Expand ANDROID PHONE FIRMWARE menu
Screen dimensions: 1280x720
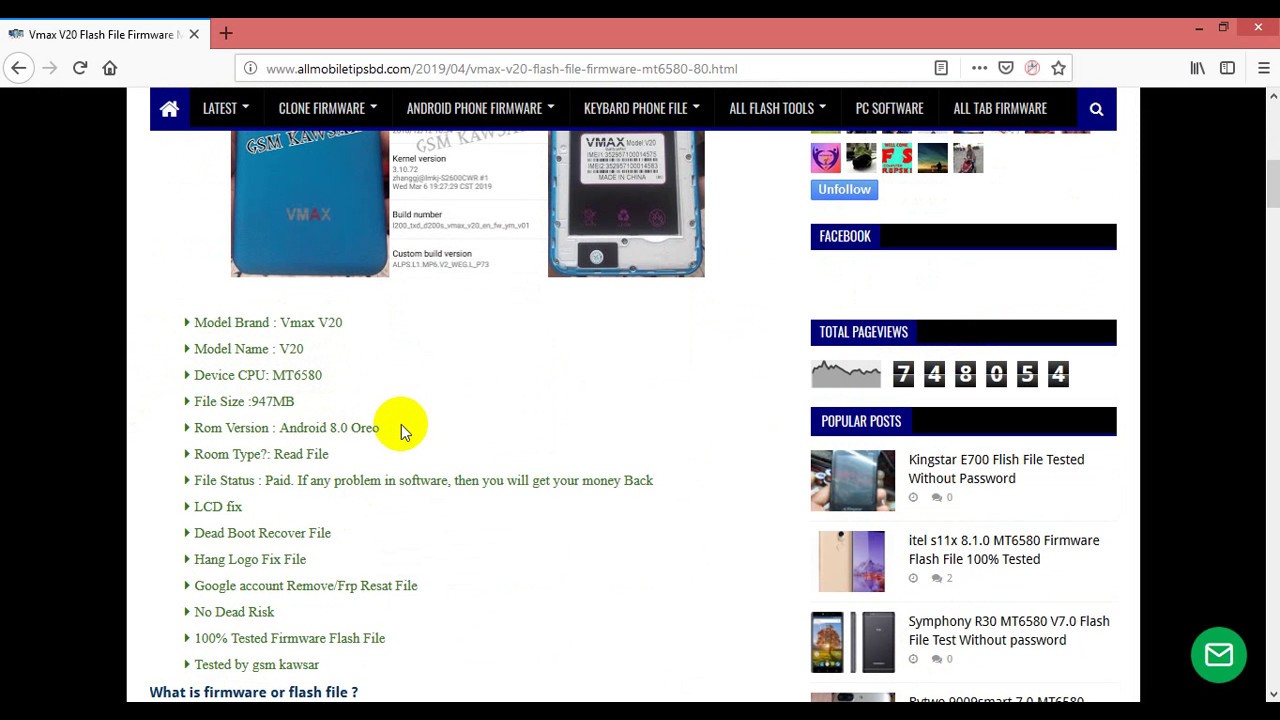click(x=481, y=108)
